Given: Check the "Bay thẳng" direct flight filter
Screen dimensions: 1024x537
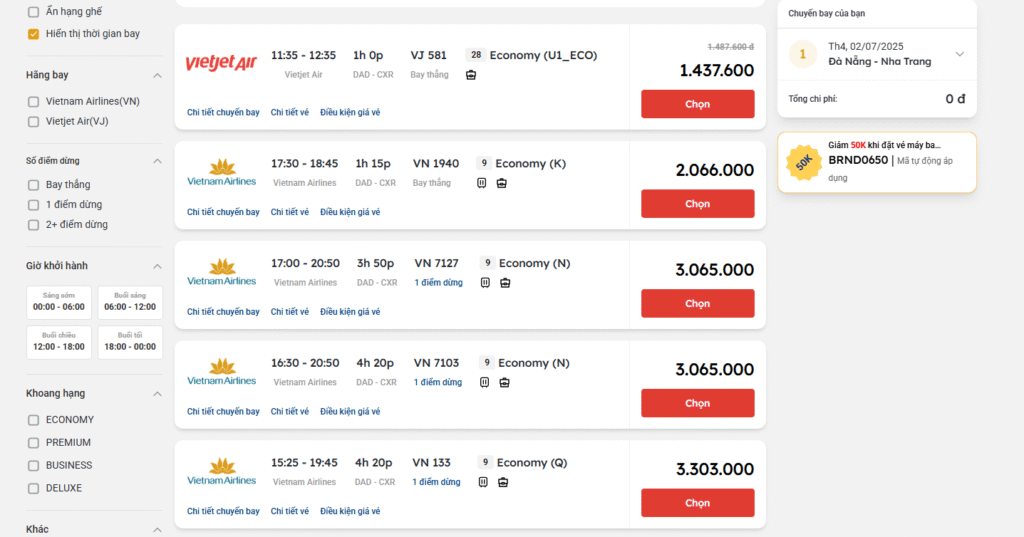Looking at the screenshot, I should [x=34, y=185].
